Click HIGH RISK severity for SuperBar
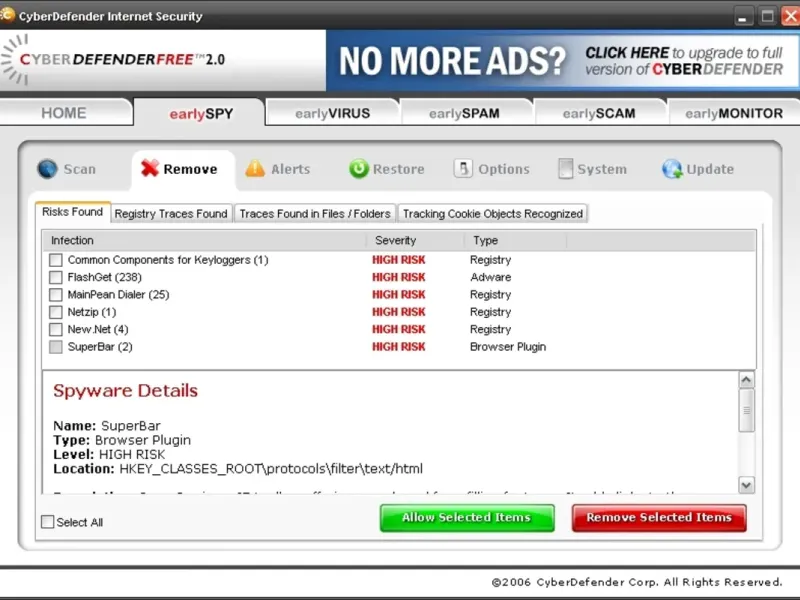Screen dimensions: 800x600 pyautogui.click(x=398, y=347)
